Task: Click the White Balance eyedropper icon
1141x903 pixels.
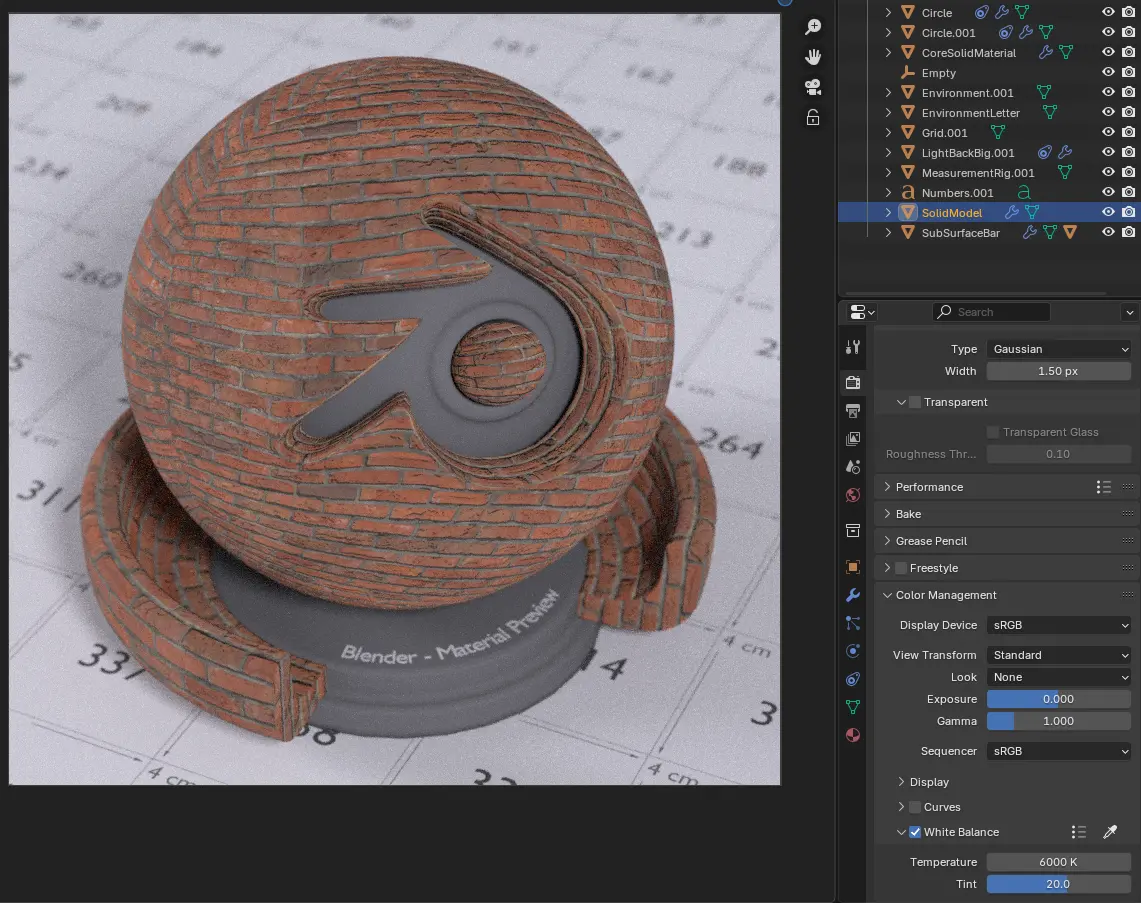Action: pyautogui.click(x=1110, y=832)
